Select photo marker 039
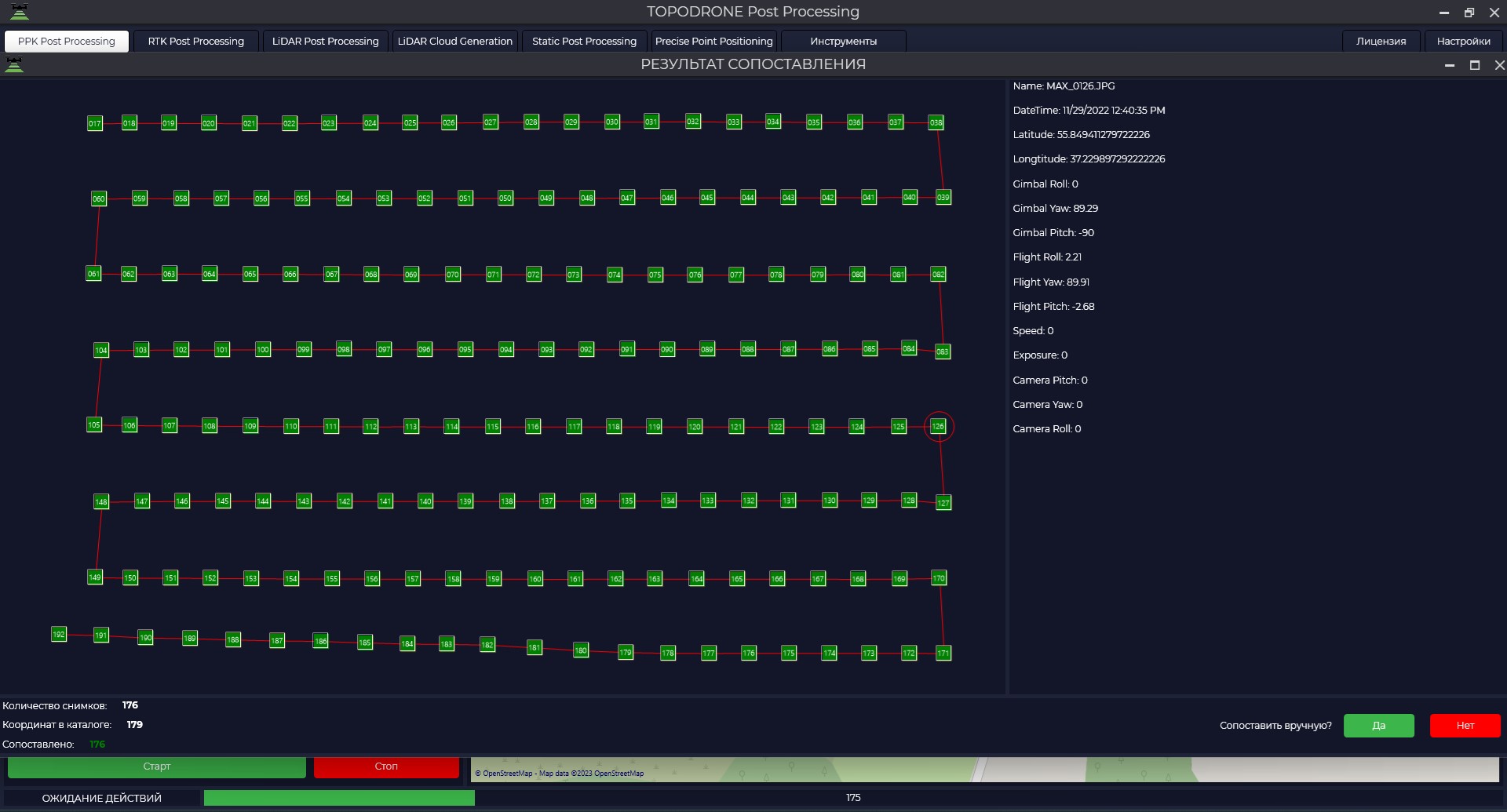Viewport: 1507px width, 812px height. [x=943, y=197]
